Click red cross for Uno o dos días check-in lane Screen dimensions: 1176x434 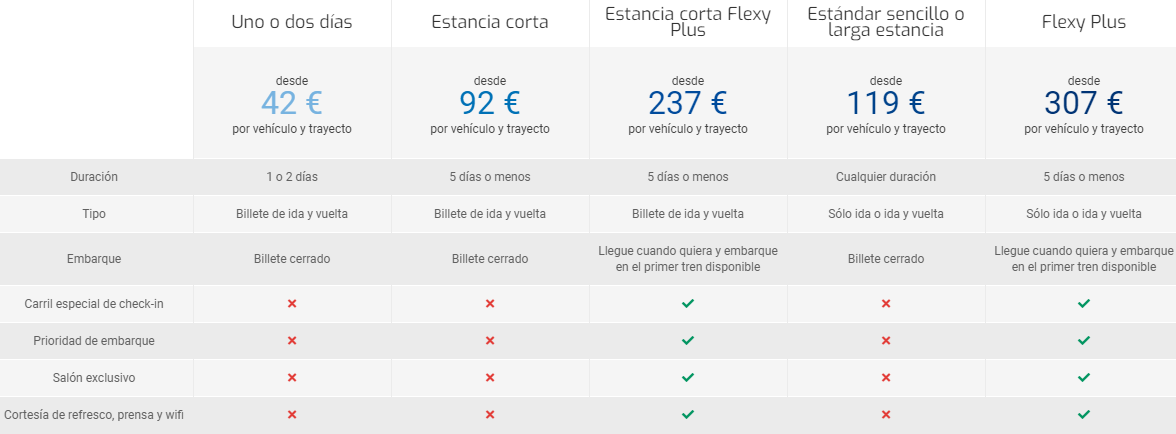292,303
